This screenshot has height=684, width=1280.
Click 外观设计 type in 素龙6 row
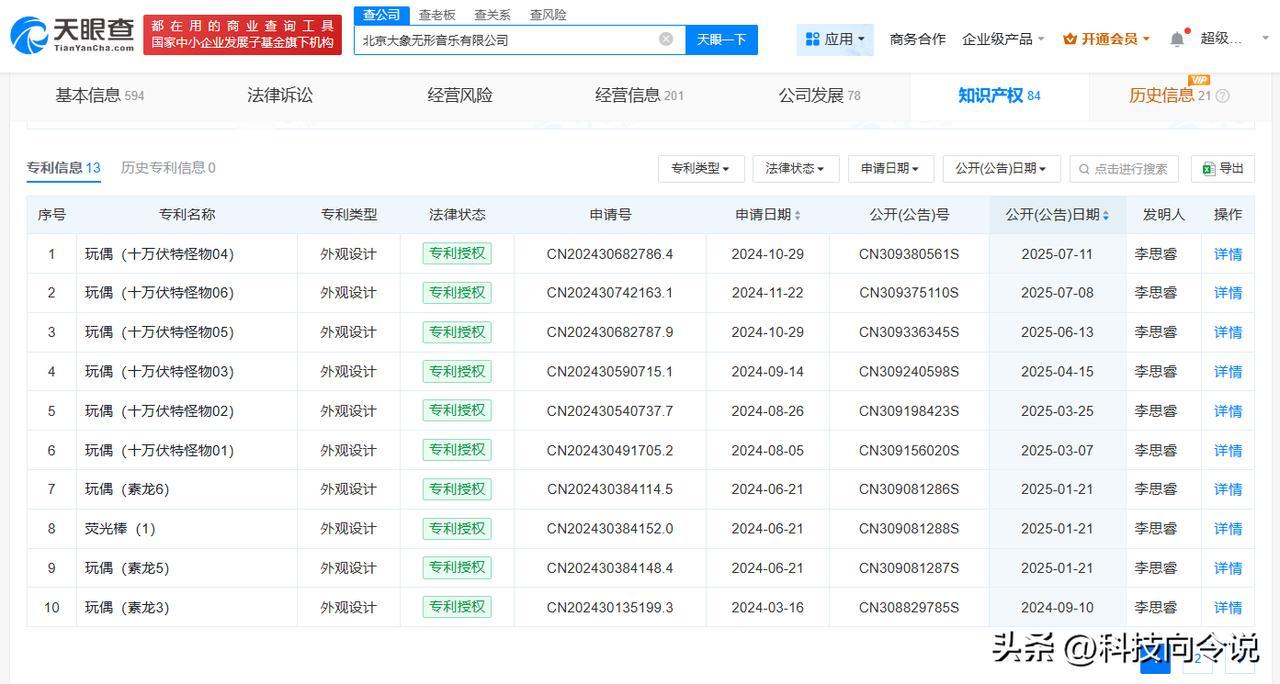[x=348, y=489]
